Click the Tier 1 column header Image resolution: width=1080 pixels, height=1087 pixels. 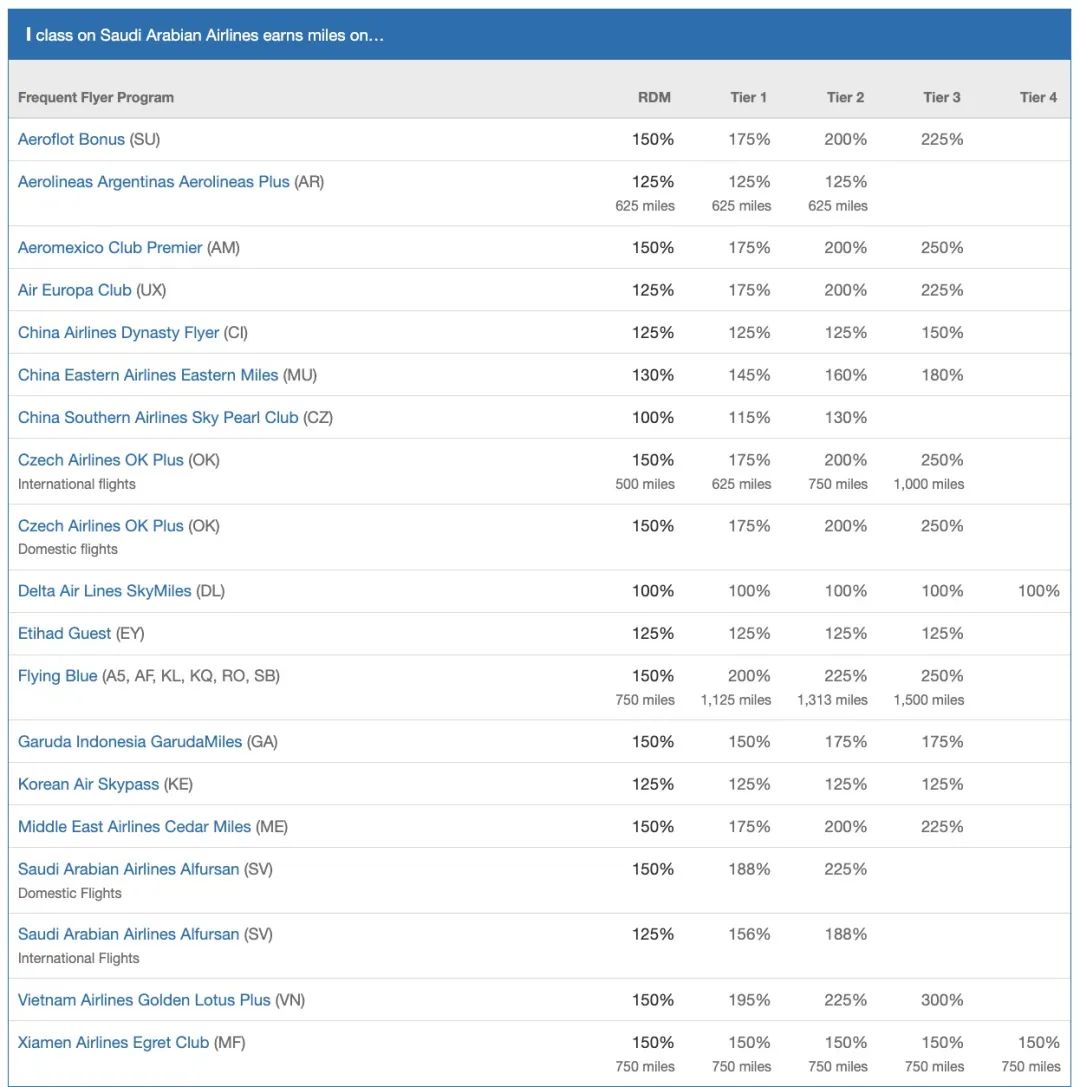point(749,98)
